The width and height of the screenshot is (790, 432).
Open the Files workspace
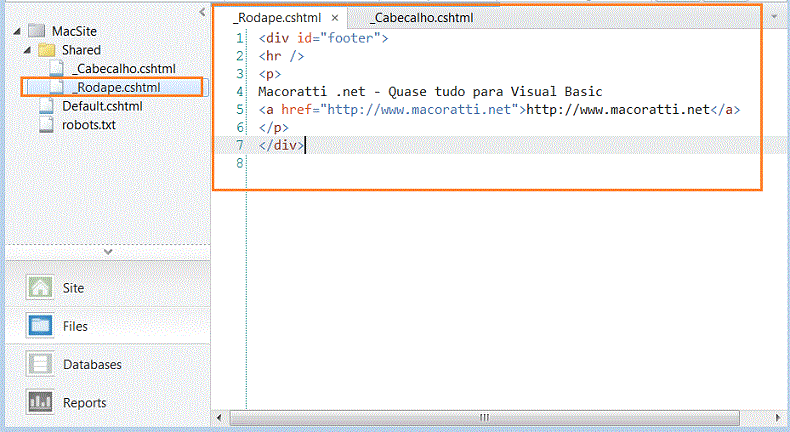(x=107, y=326)
